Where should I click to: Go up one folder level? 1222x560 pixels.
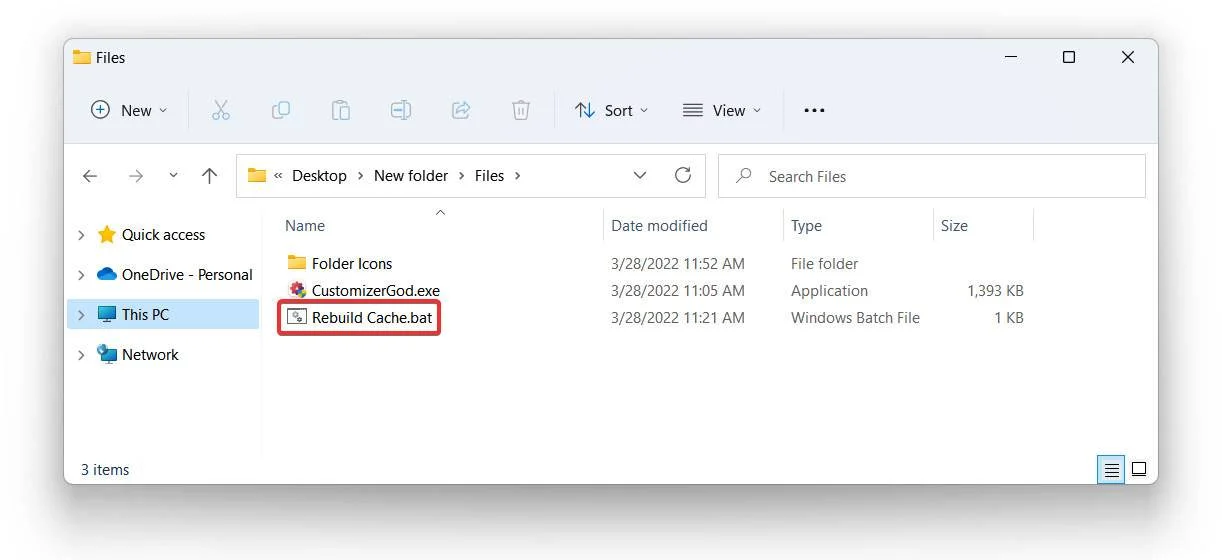coord(209,176)
